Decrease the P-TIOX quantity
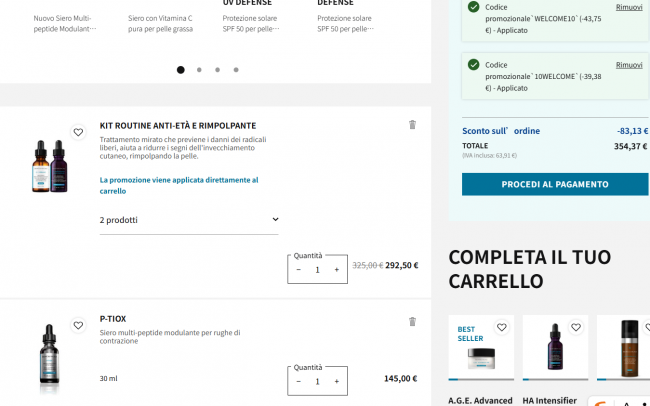Image resolution: width=650 pixels, height=406 pixels. click(x=299, y=381)
